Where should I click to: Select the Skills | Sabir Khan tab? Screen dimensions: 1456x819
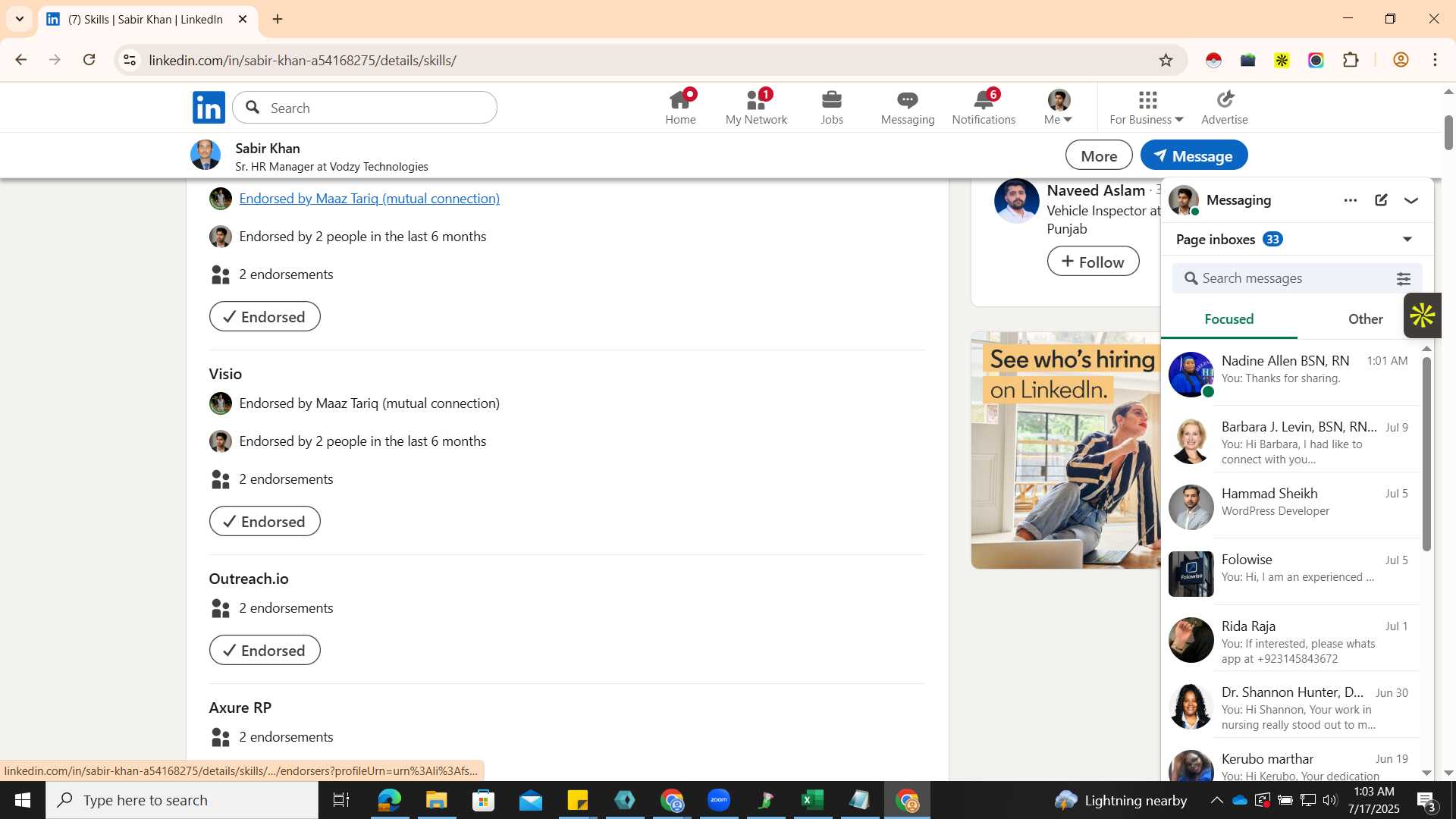point(147,19)
